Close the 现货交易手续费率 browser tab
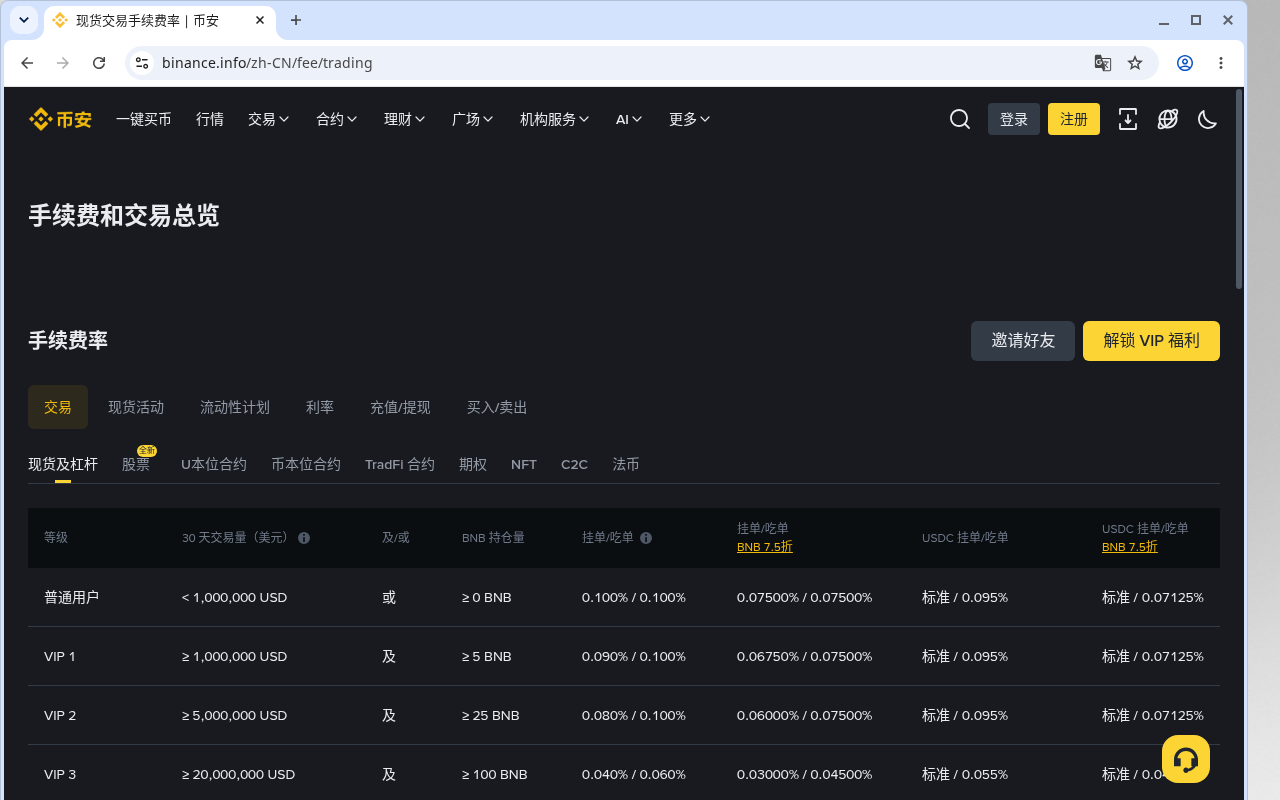Image resolution: width=1280 pixels, height=800 pixels. [260, 20]
